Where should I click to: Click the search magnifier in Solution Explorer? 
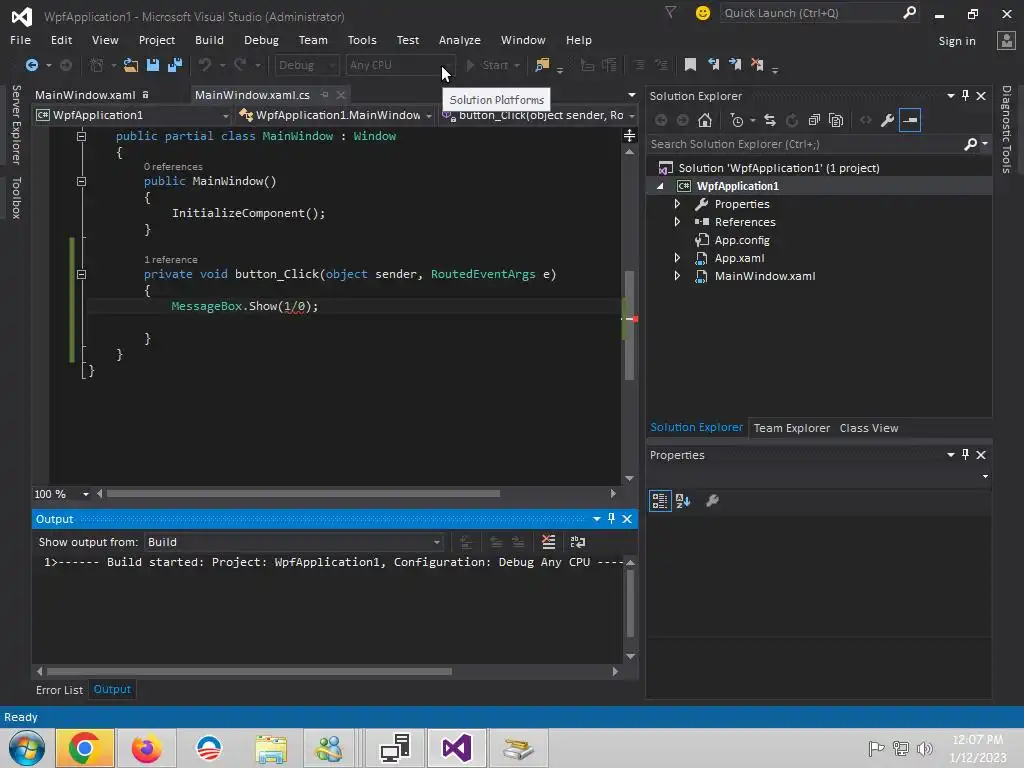point(970,144)
